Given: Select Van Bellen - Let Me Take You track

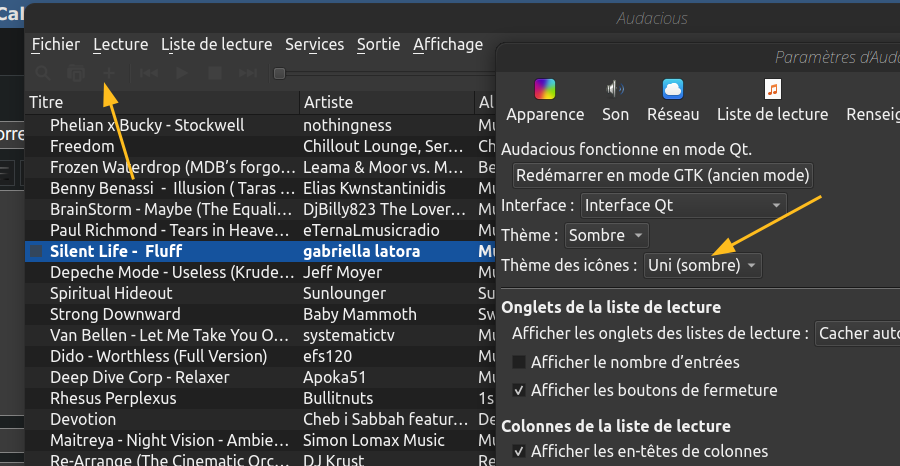Looking at the screenshot, I should 169,335.
